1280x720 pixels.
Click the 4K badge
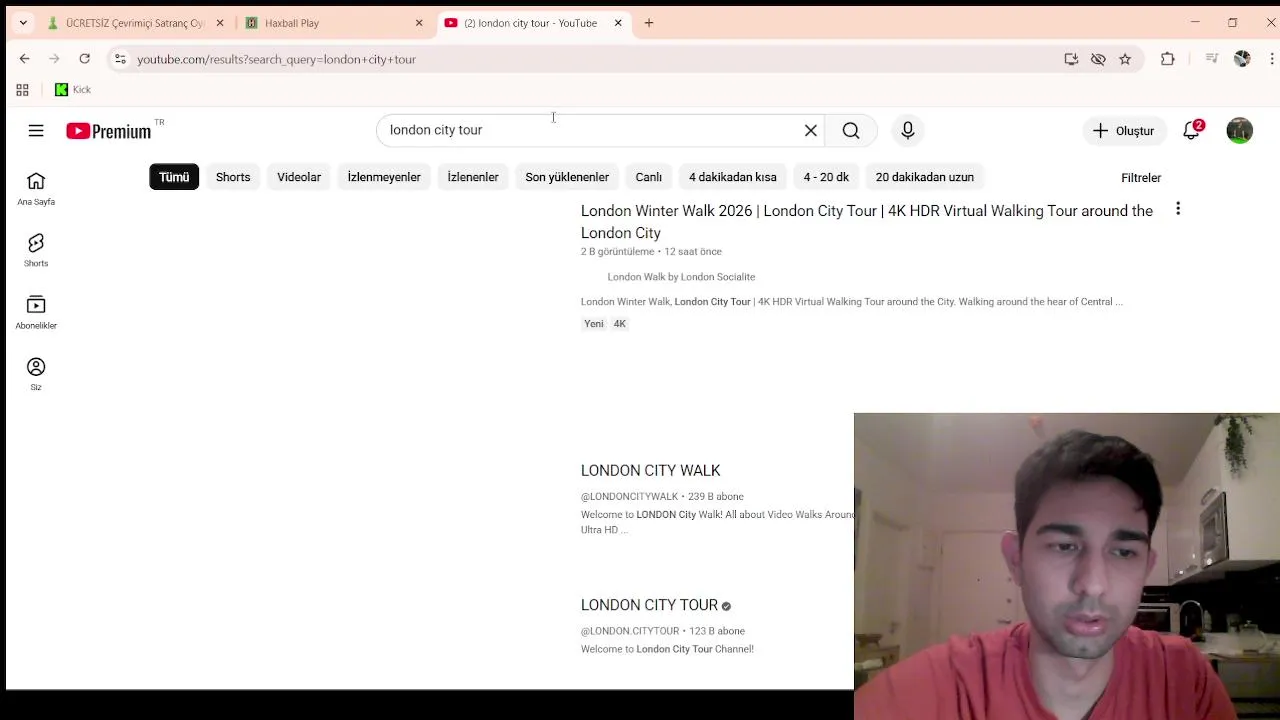(620, 324)
